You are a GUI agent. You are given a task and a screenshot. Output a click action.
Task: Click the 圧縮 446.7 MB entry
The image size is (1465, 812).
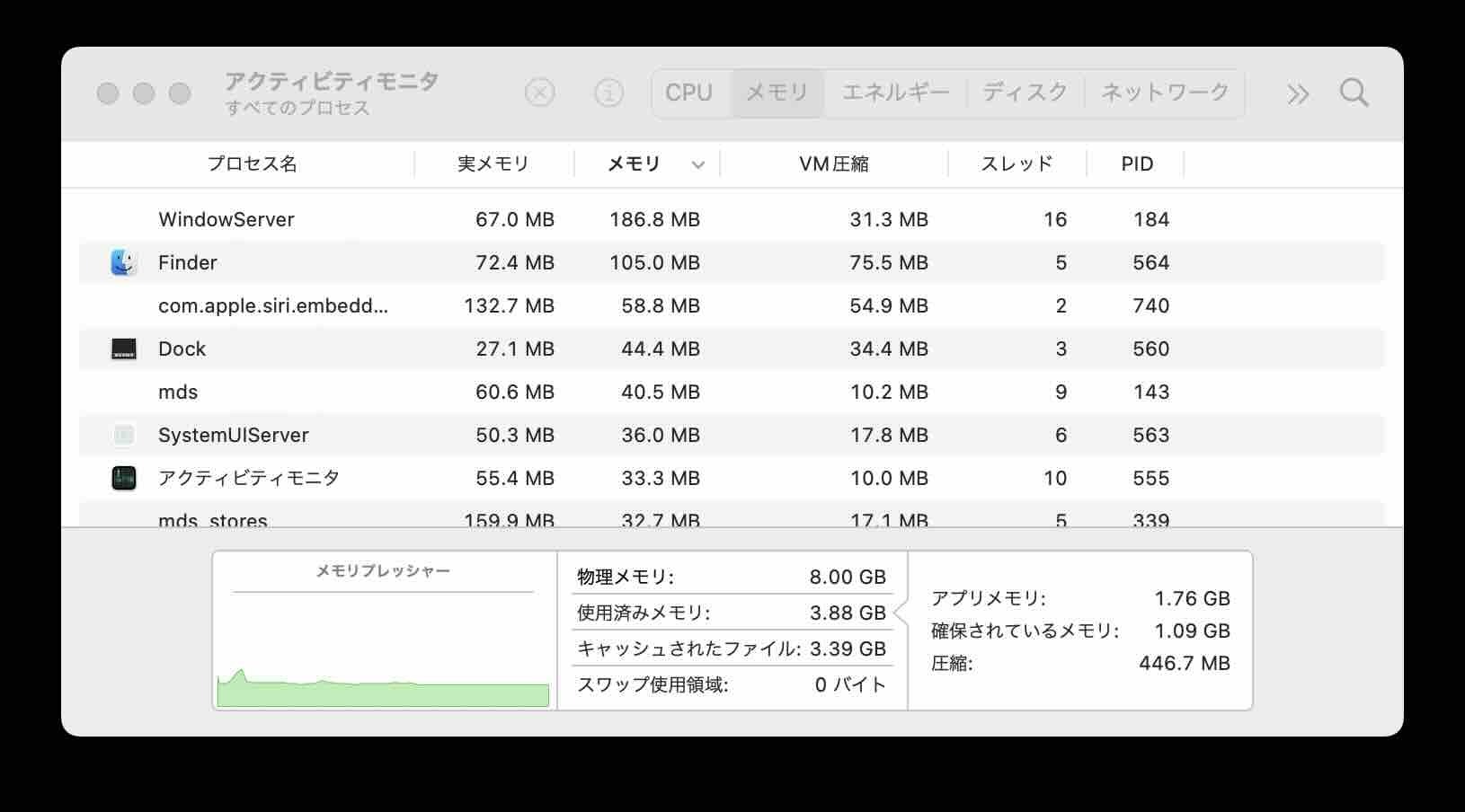(1080, 663)
